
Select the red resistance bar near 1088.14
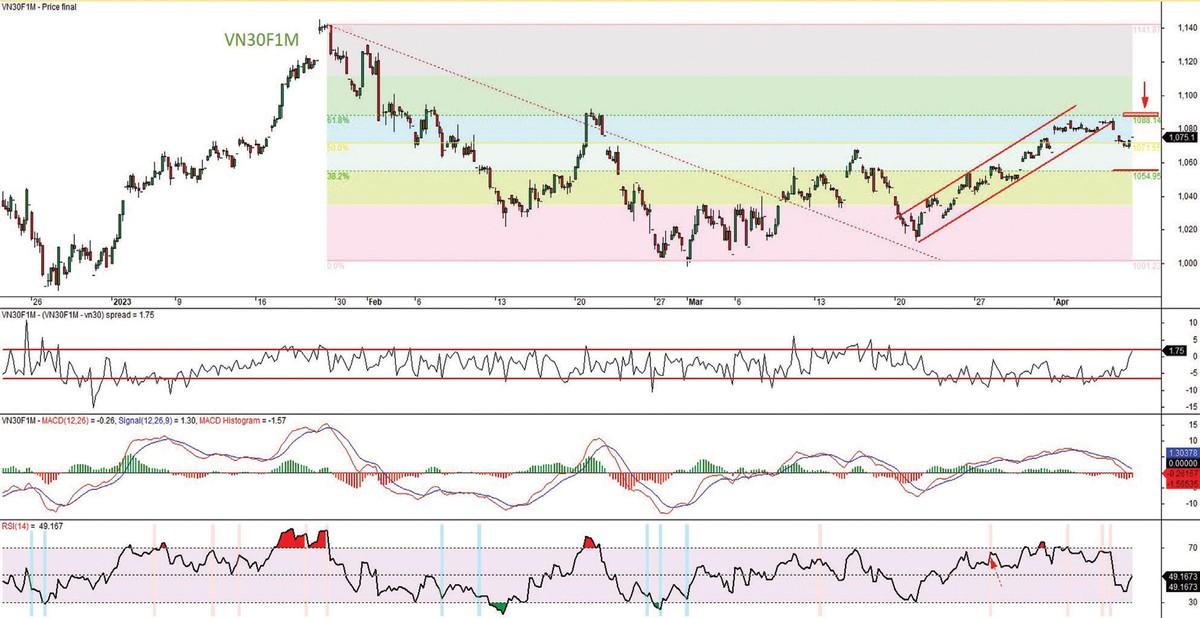coord(1140,115)
